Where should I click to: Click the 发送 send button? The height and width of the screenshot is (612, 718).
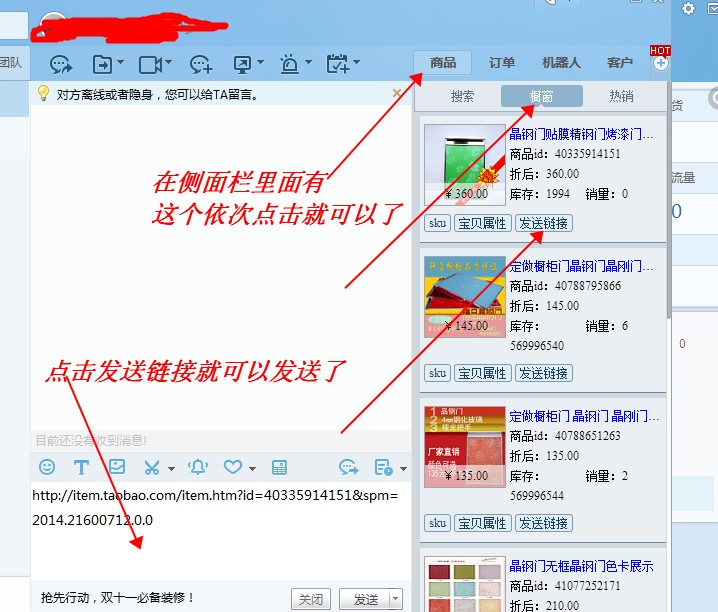[365, 599]
